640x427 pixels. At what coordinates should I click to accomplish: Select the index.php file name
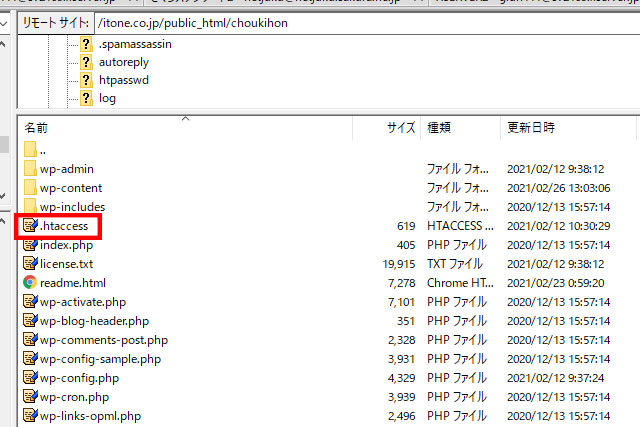pos(67,245)
